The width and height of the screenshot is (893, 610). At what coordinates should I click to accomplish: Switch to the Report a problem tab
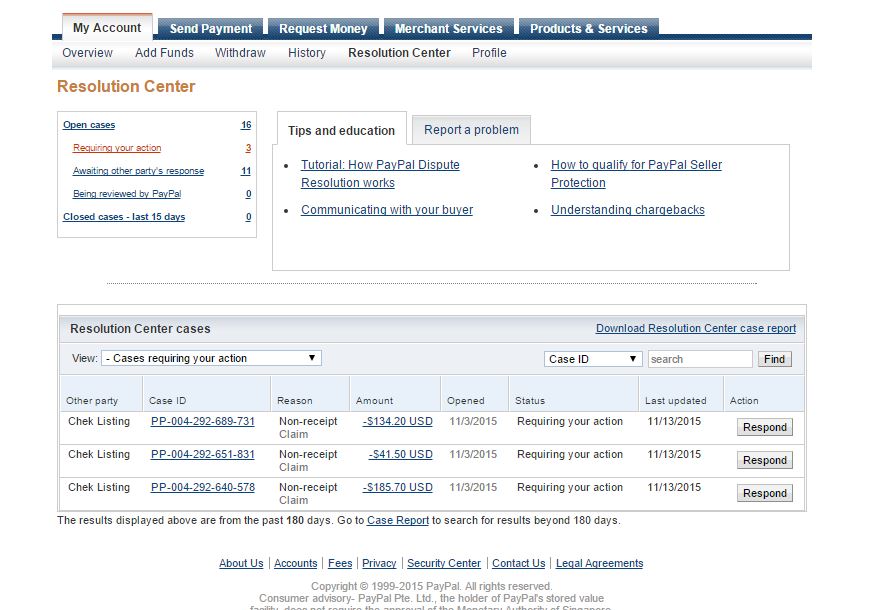(x=472, y=130)
